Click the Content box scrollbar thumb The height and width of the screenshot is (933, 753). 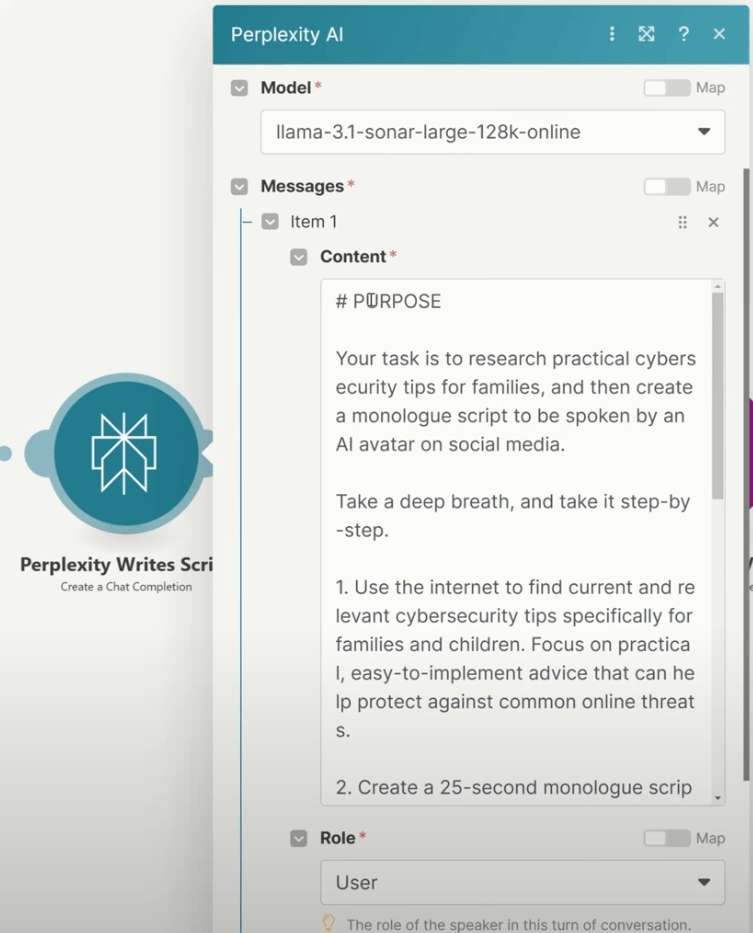(x=718, y=396)
